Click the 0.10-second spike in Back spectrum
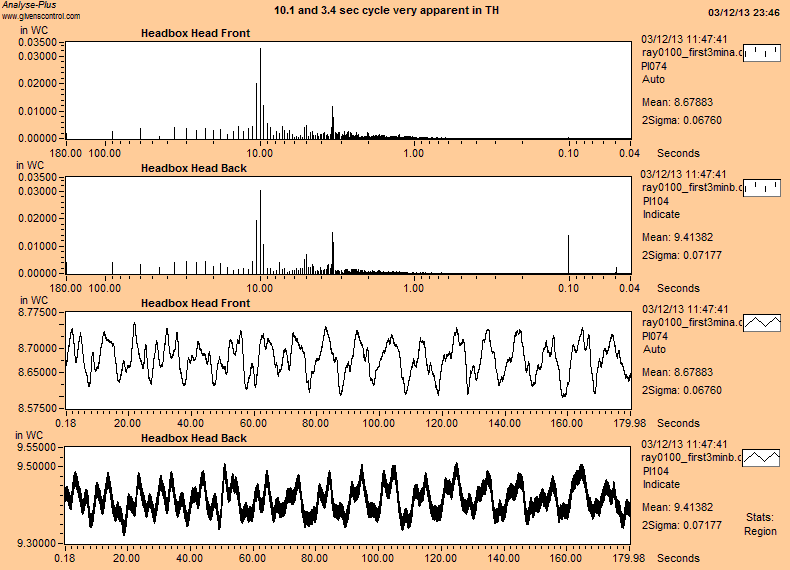Viewport: 790px width, 570px height. (x=568, y=254)
